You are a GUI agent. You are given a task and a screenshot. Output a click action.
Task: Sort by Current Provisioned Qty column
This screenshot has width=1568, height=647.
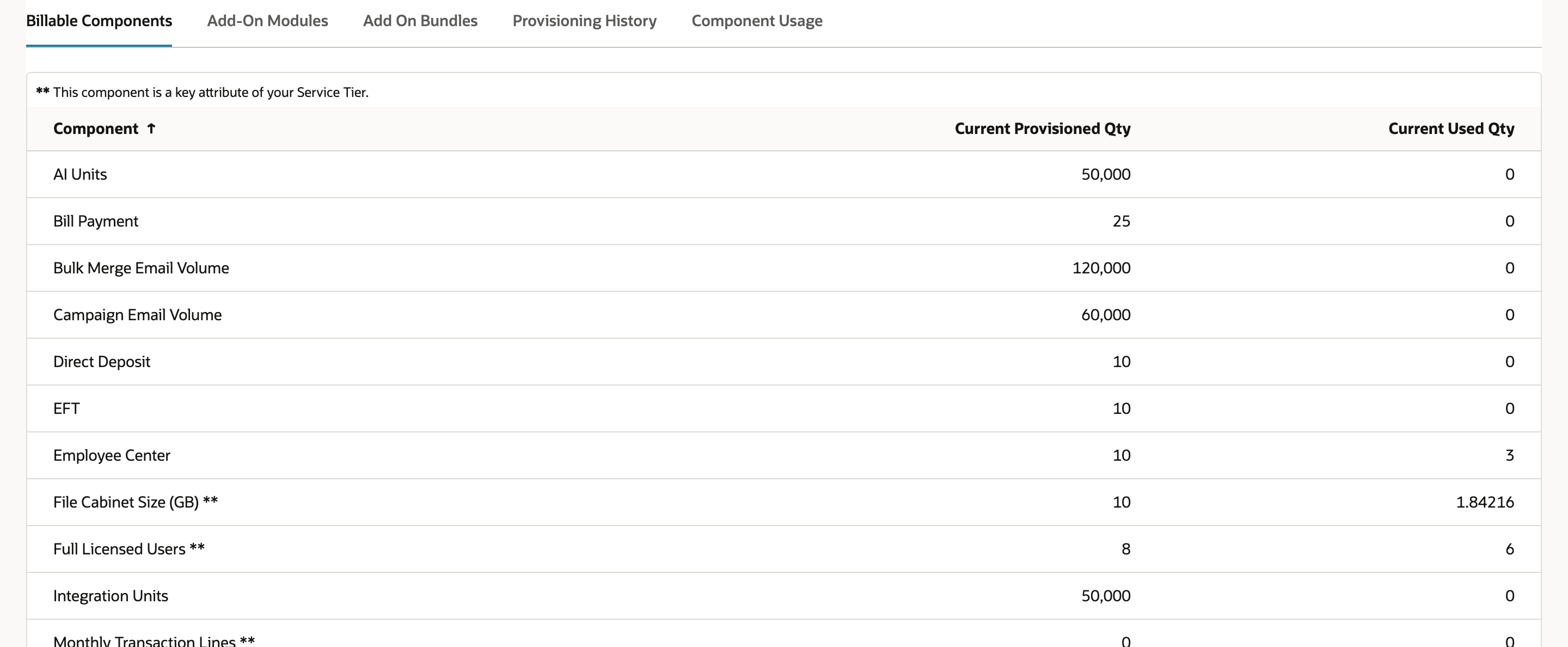coord(1042,129)
